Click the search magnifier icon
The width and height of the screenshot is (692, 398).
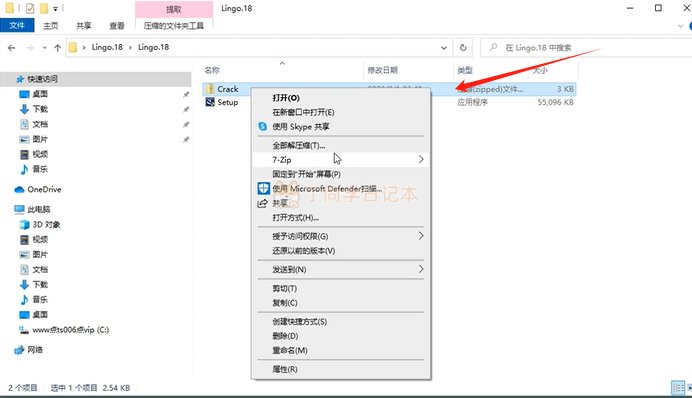coord(493,47)
